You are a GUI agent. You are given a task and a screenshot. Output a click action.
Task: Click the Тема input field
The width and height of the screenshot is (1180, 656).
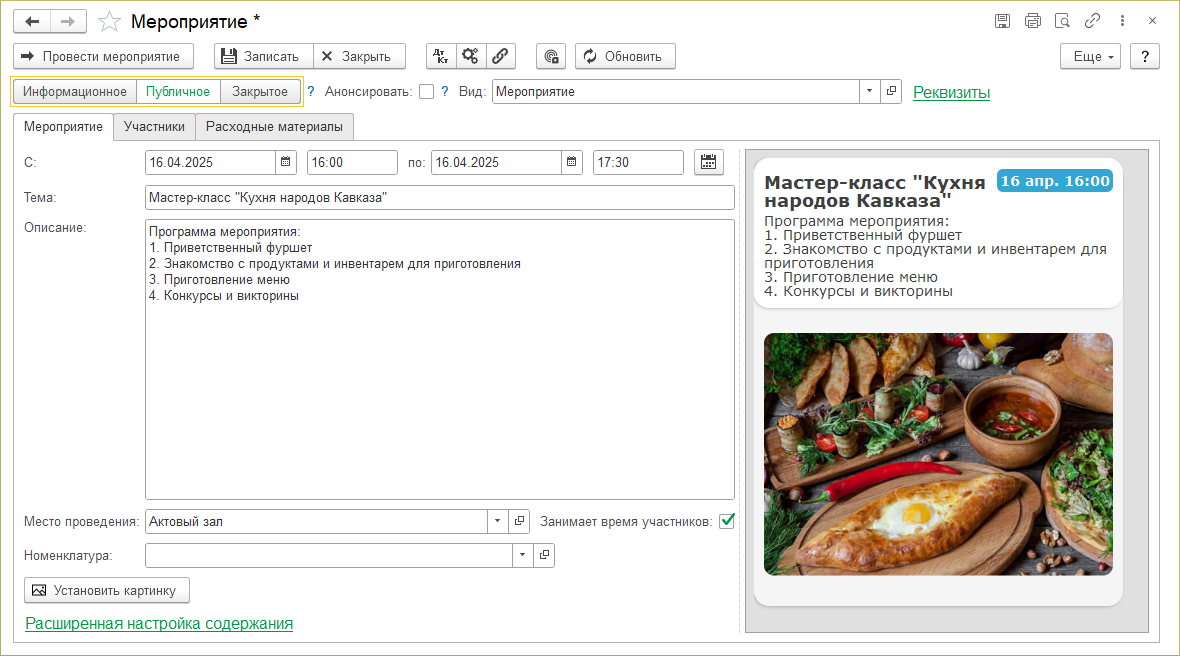click(439, 197)
